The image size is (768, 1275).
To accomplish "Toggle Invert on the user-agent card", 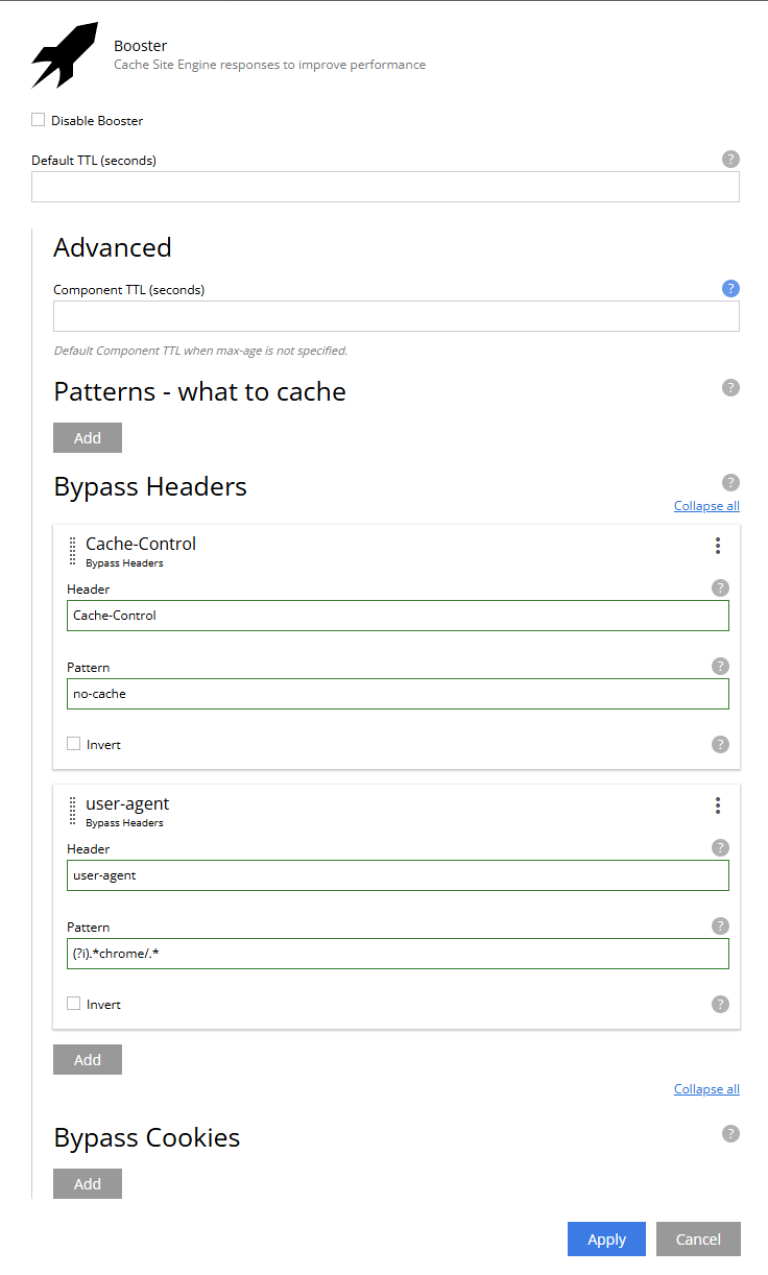I will [72, 1004].
